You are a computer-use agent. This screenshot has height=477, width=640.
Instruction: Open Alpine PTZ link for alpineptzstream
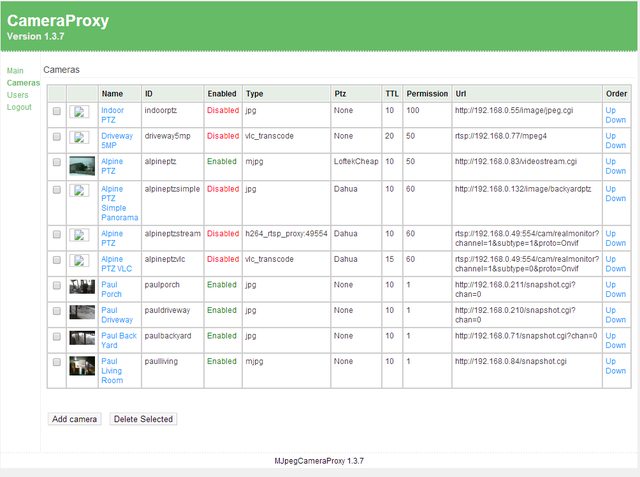[112, 238]
